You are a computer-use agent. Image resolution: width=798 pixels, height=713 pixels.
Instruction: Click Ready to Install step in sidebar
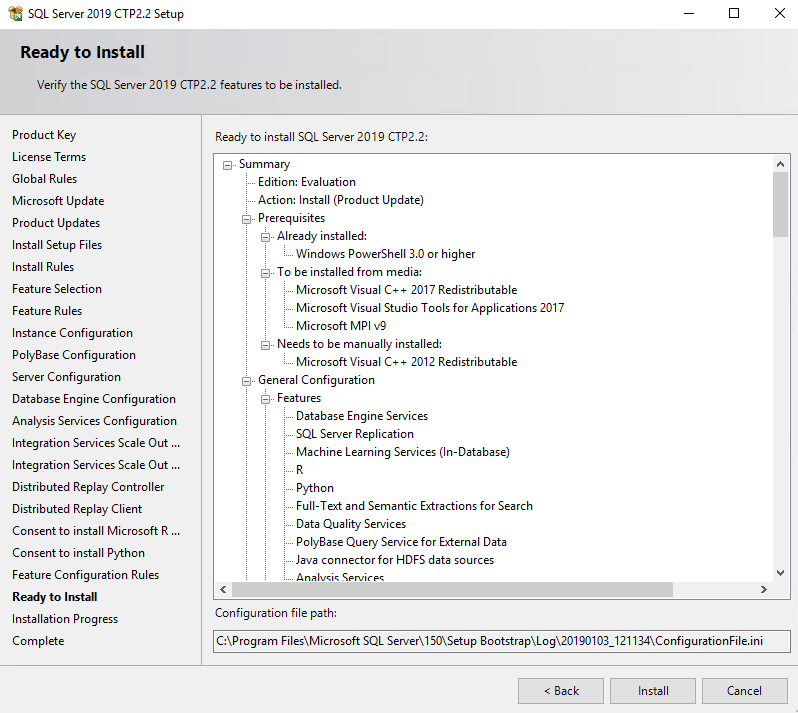click(x=54, y=596)
